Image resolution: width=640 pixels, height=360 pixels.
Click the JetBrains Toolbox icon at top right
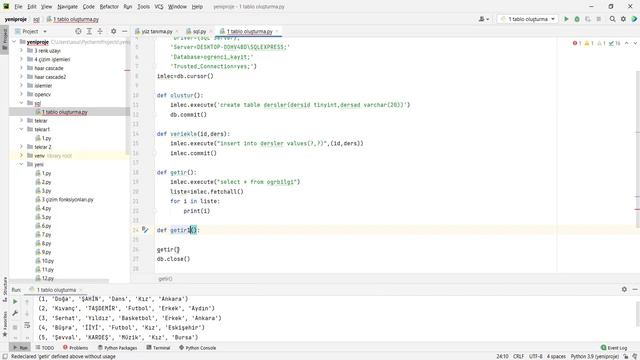[x=634, y=19]
